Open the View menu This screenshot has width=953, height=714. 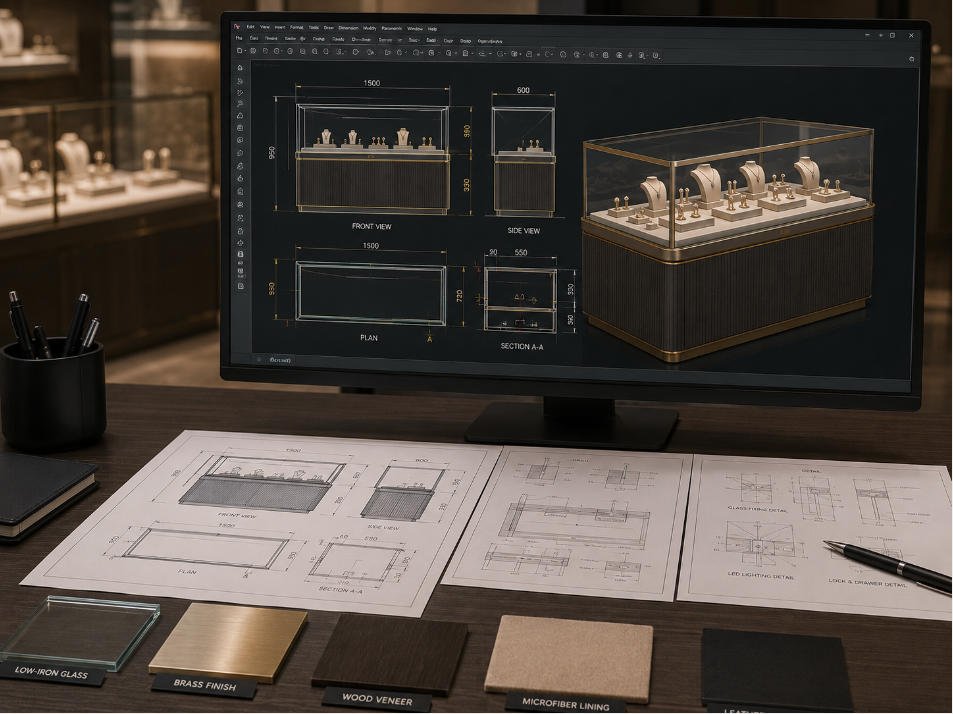pyautogui.click(x=265, y=28)
